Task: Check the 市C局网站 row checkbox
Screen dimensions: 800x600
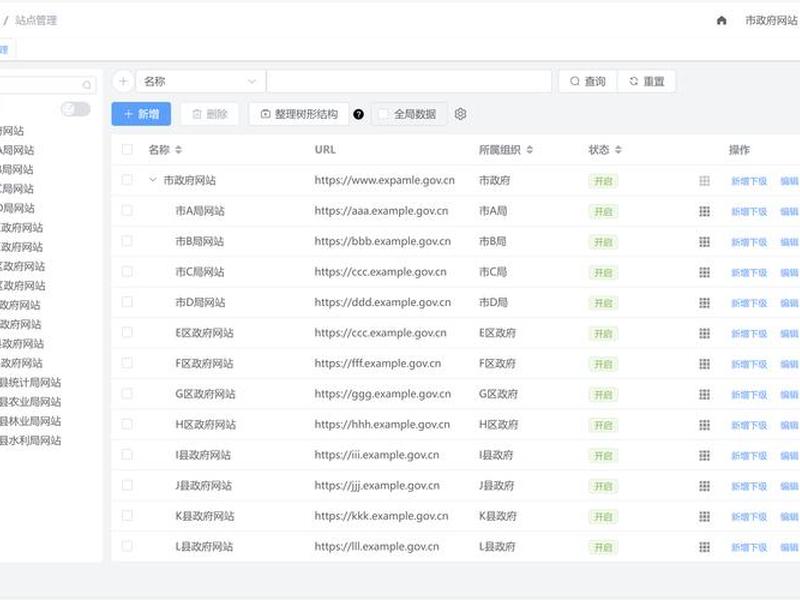Action: [127, 271]
